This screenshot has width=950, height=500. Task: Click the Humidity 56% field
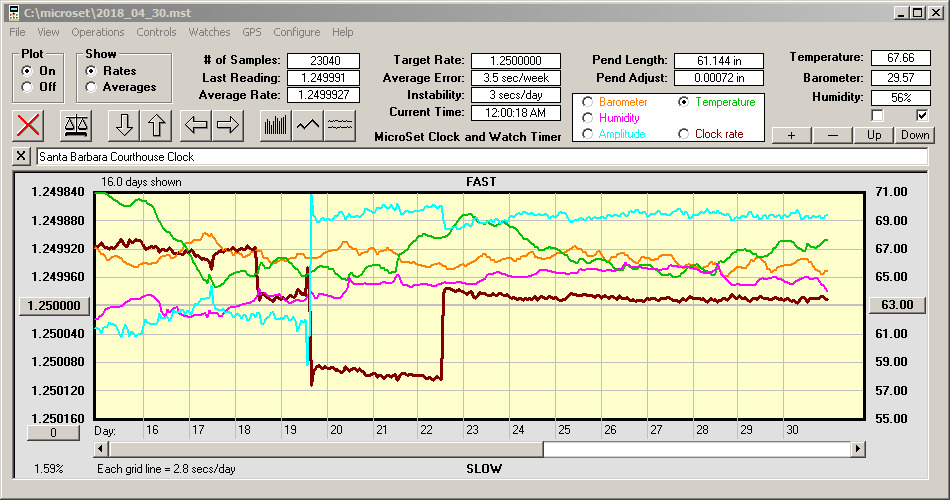900,98
